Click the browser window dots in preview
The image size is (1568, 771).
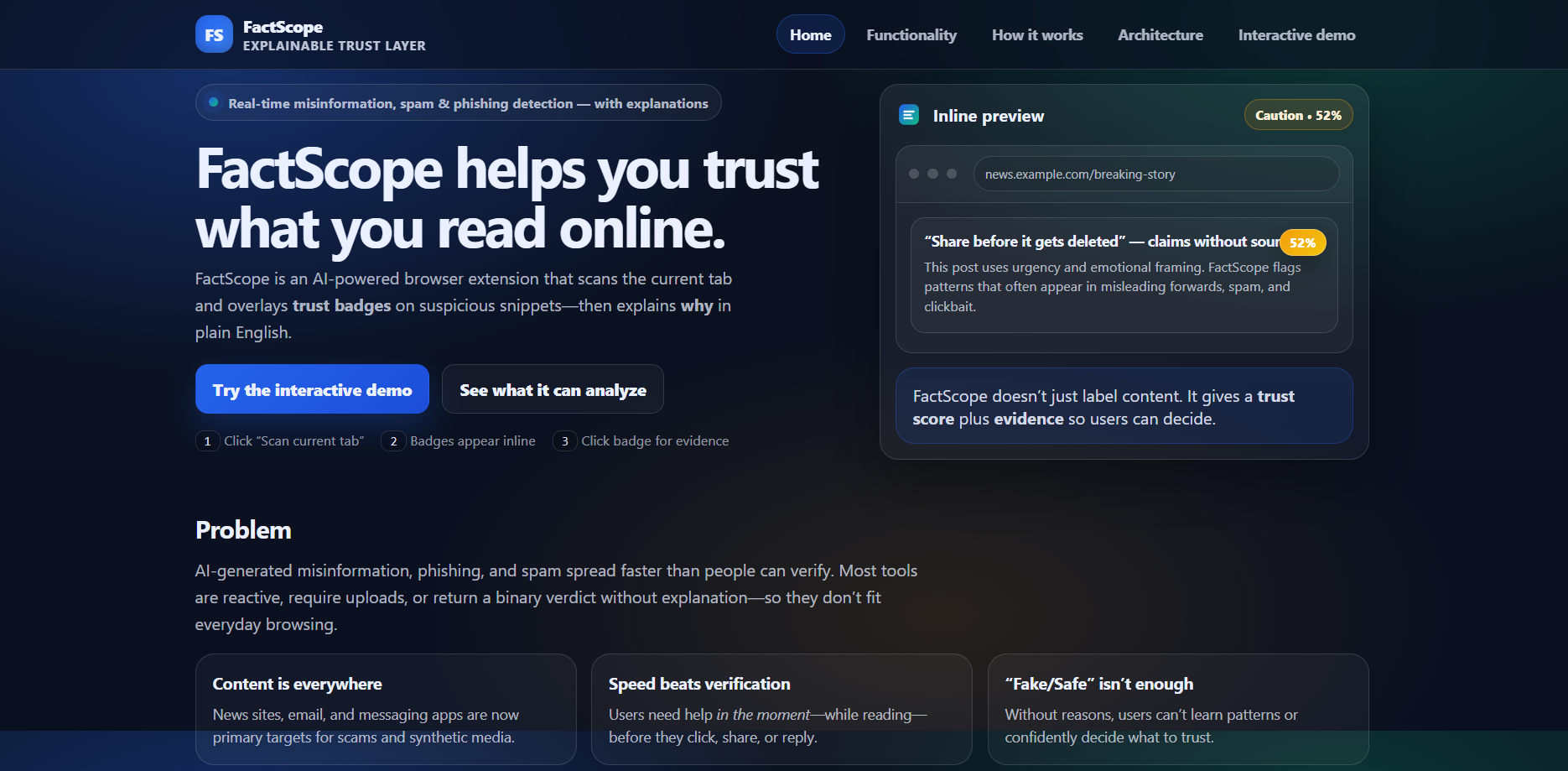point(932,174)
